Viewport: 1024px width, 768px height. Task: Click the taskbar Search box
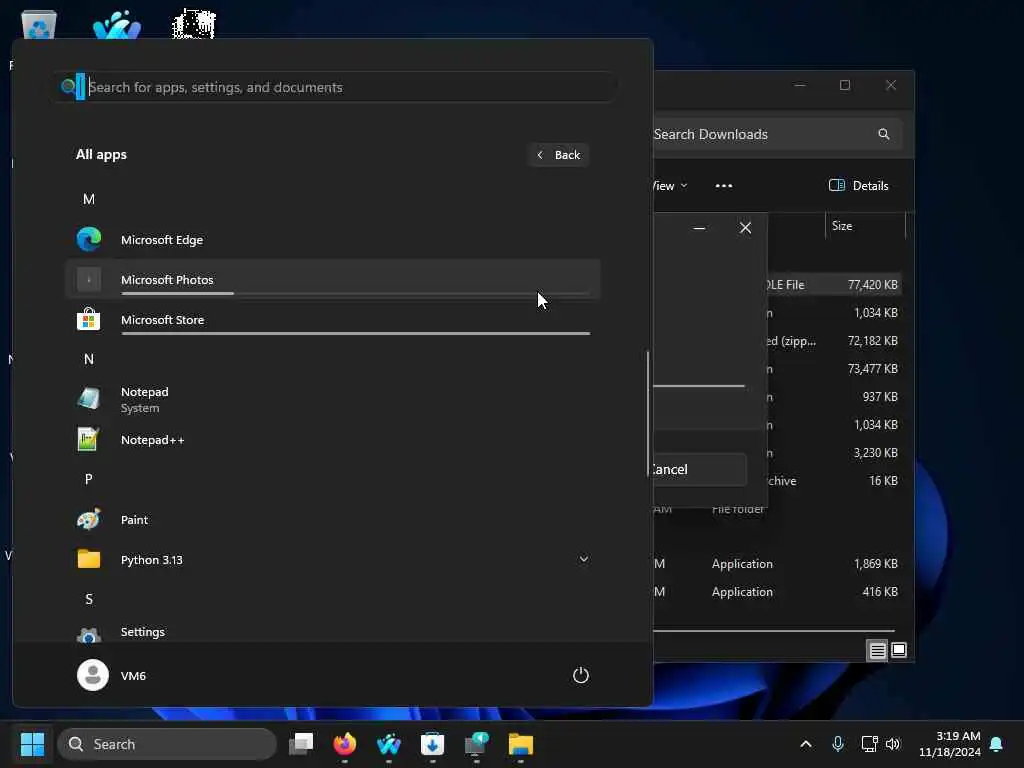[x=167, y=744]
